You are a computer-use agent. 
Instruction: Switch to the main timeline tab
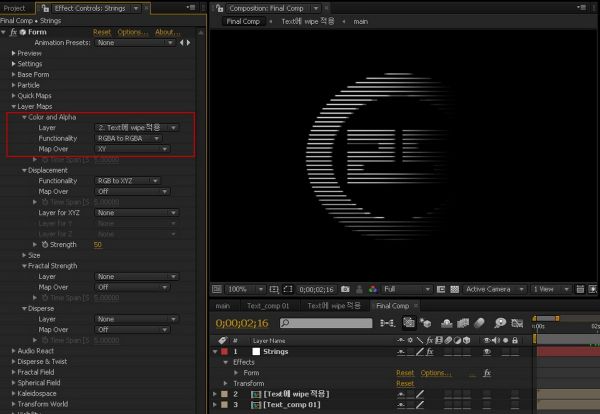[222, 306]
